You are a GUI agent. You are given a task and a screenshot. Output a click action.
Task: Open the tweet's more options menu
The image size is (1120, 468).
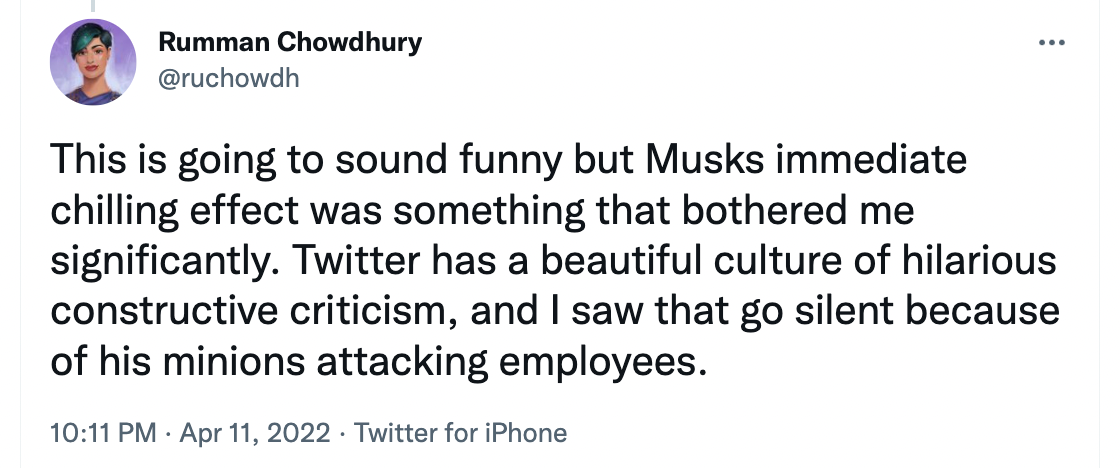pos(1050,44)
